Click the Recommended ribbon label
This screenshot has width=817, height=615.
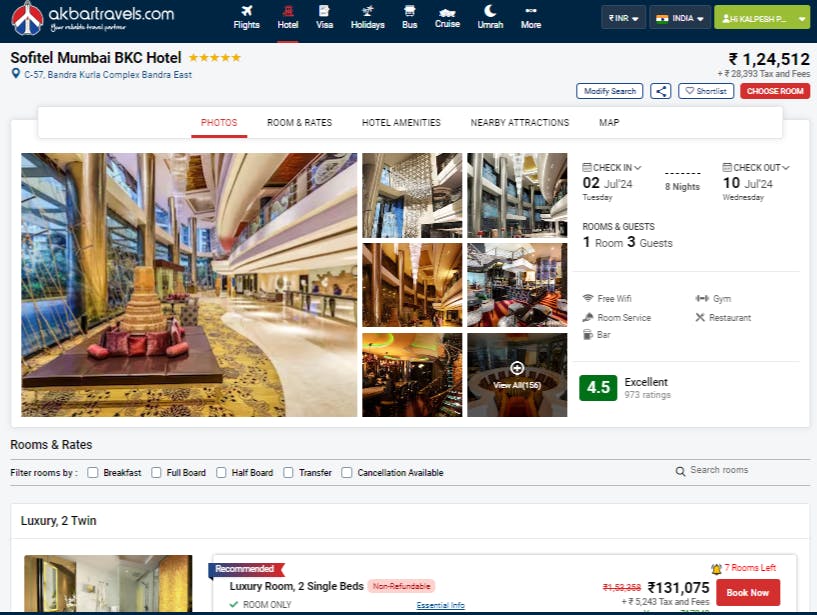246,569
